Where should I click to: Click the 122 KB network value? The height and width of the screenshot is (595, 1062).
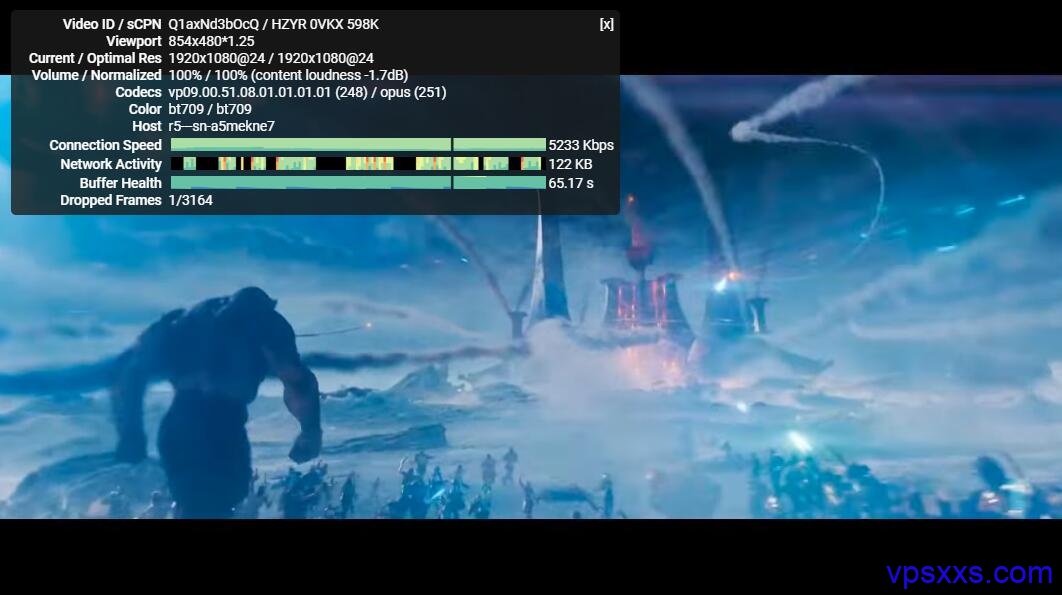pos(570,164)
